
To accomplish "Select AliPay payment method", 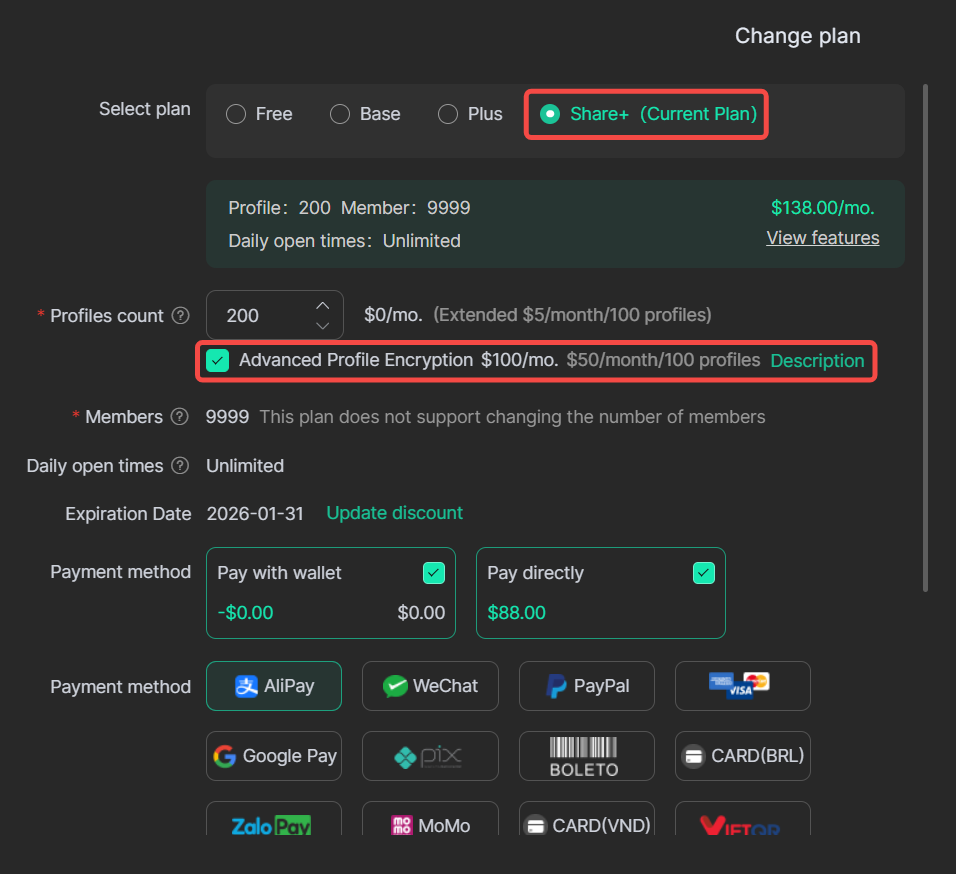I will click(274, 686).
